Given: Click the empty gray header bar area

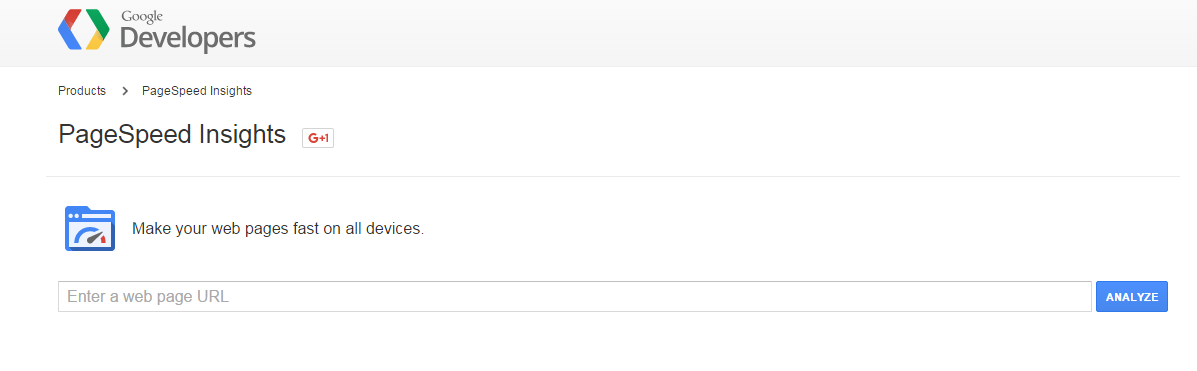Looking at the screenshot, I should [x=725, y=33].
